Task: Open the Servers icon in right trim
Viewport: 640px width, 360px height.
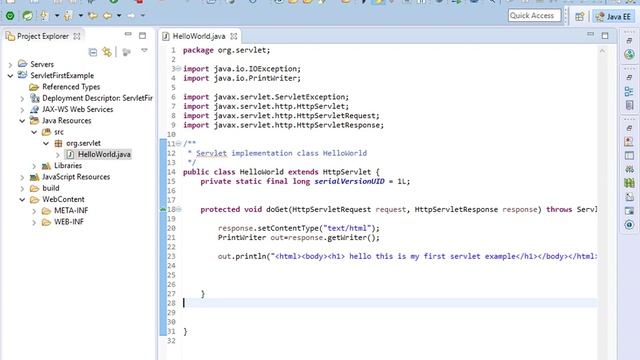Action: (629, 169)
